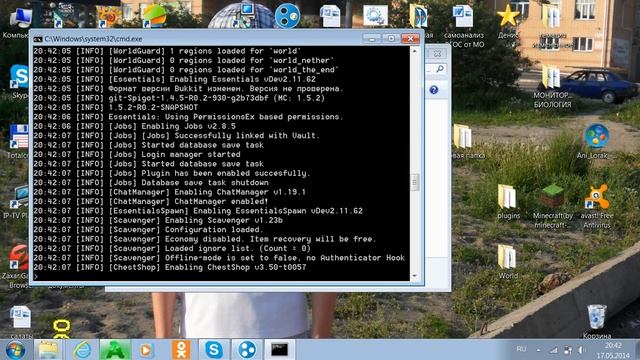Image resolution: width=640 pixels, height=360 pixels.
Task: Show hidden tray icons arrow
Action: click(x=539, y=350)
